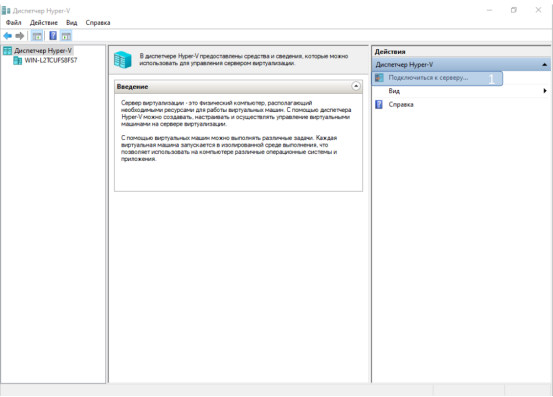Click Вид in the Actions pane
Viewport: 553px width, 397px height.
[394, 91]
